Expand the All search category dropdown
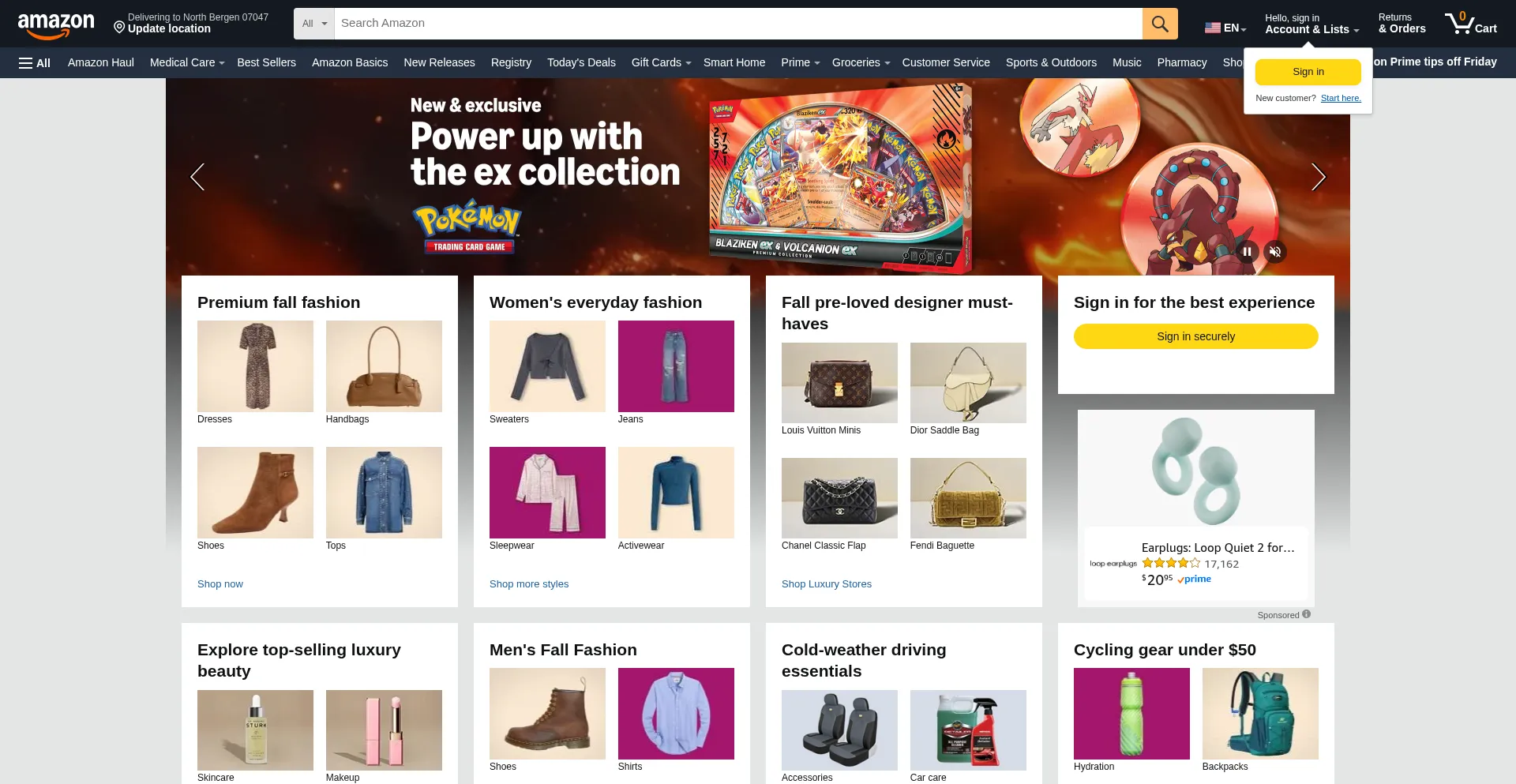 (314, 24)
